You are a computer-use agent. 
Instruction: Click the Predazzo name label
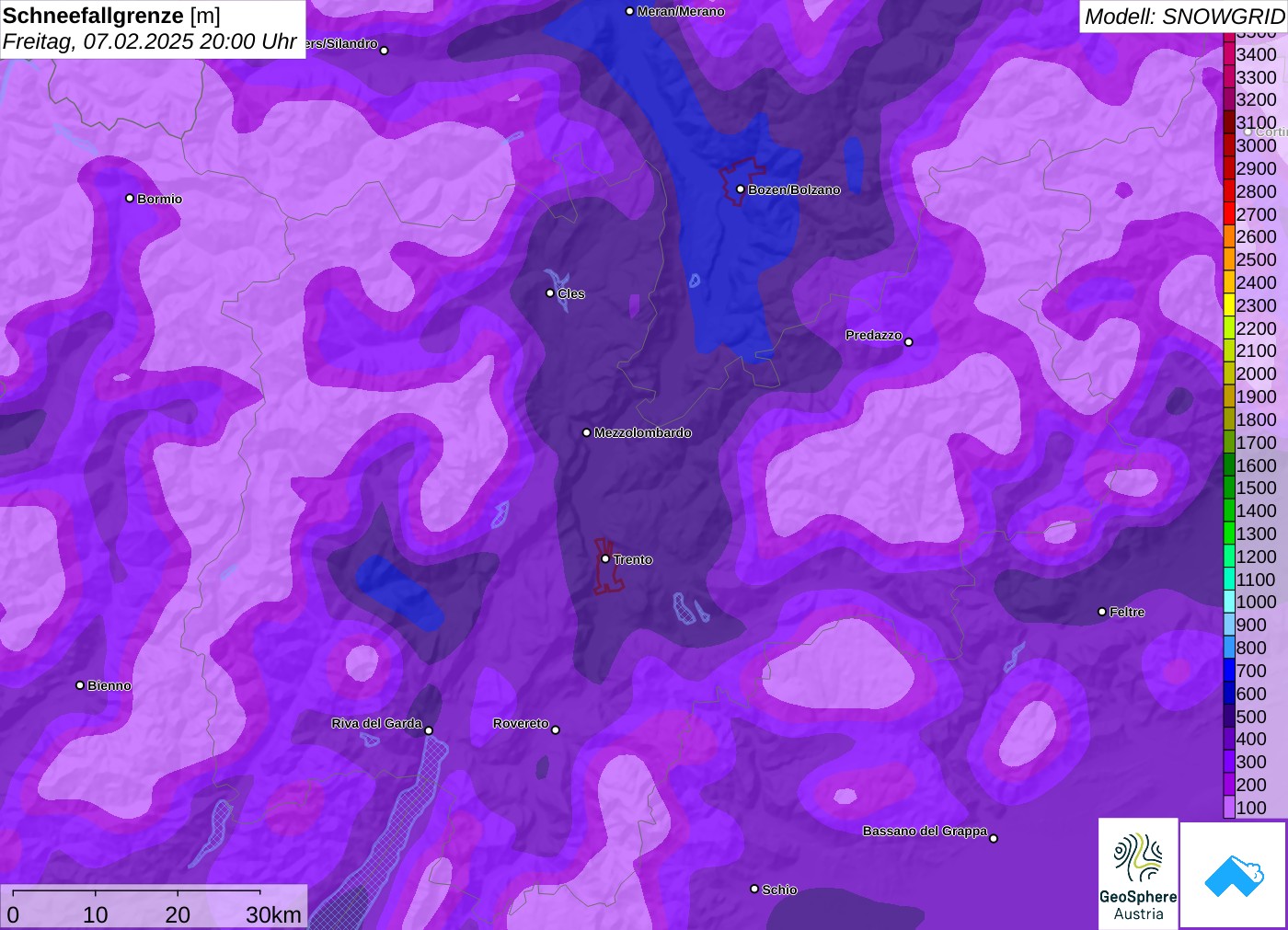[874, 335]
